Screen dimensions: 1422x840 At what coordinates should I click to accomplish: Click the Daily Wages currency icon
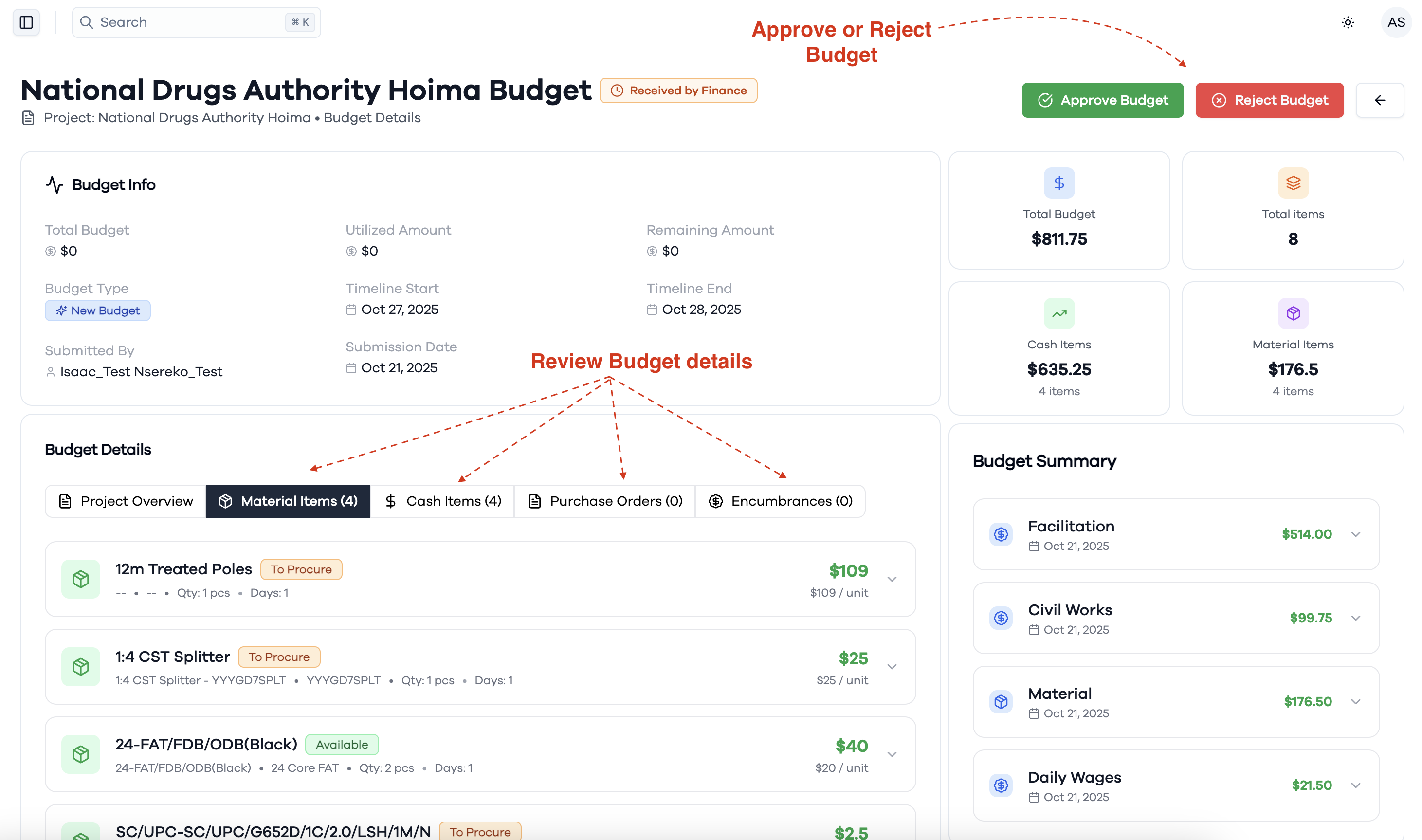[x=1001, y=785]
